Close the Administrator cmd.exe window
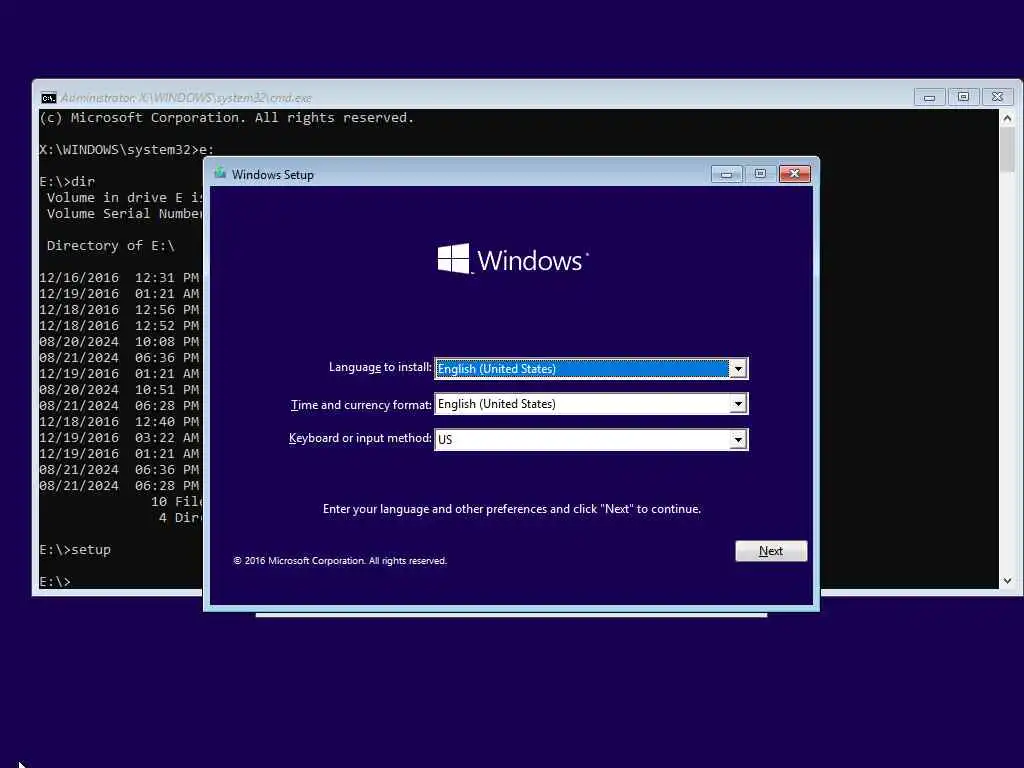This screenshot has height=768, width=1024. (x=997, y=97)
